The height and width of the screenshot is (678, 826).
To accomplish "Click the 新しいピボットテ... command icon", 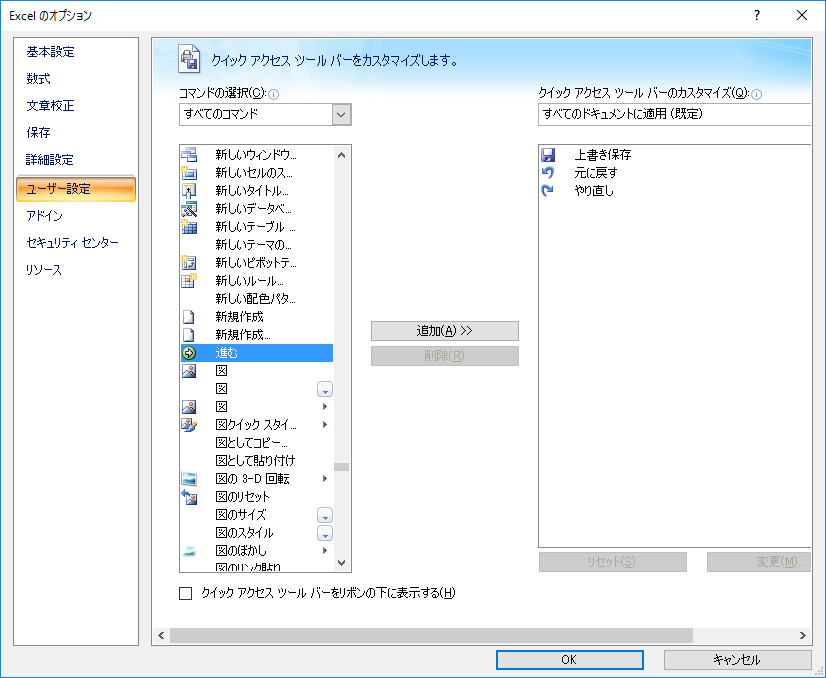I will [189, 262].
